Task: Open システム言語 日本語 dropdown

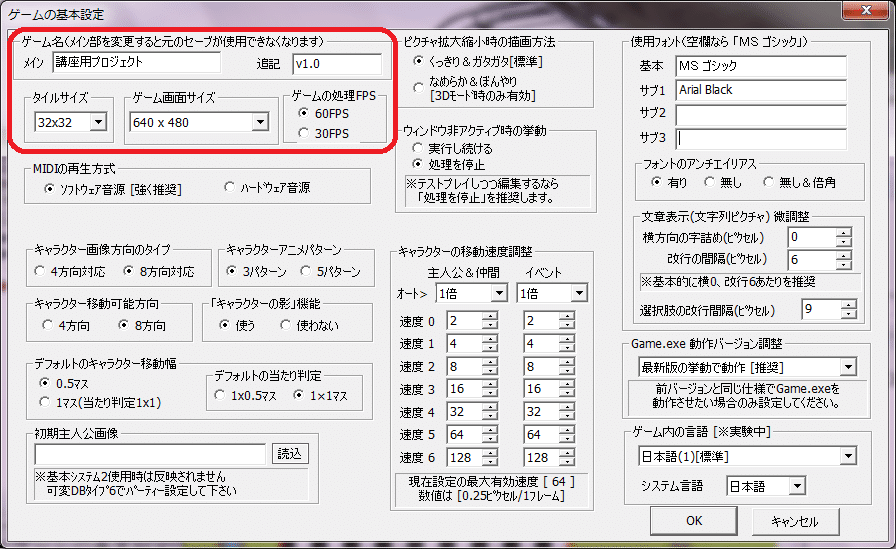Action: pos(797,486)
